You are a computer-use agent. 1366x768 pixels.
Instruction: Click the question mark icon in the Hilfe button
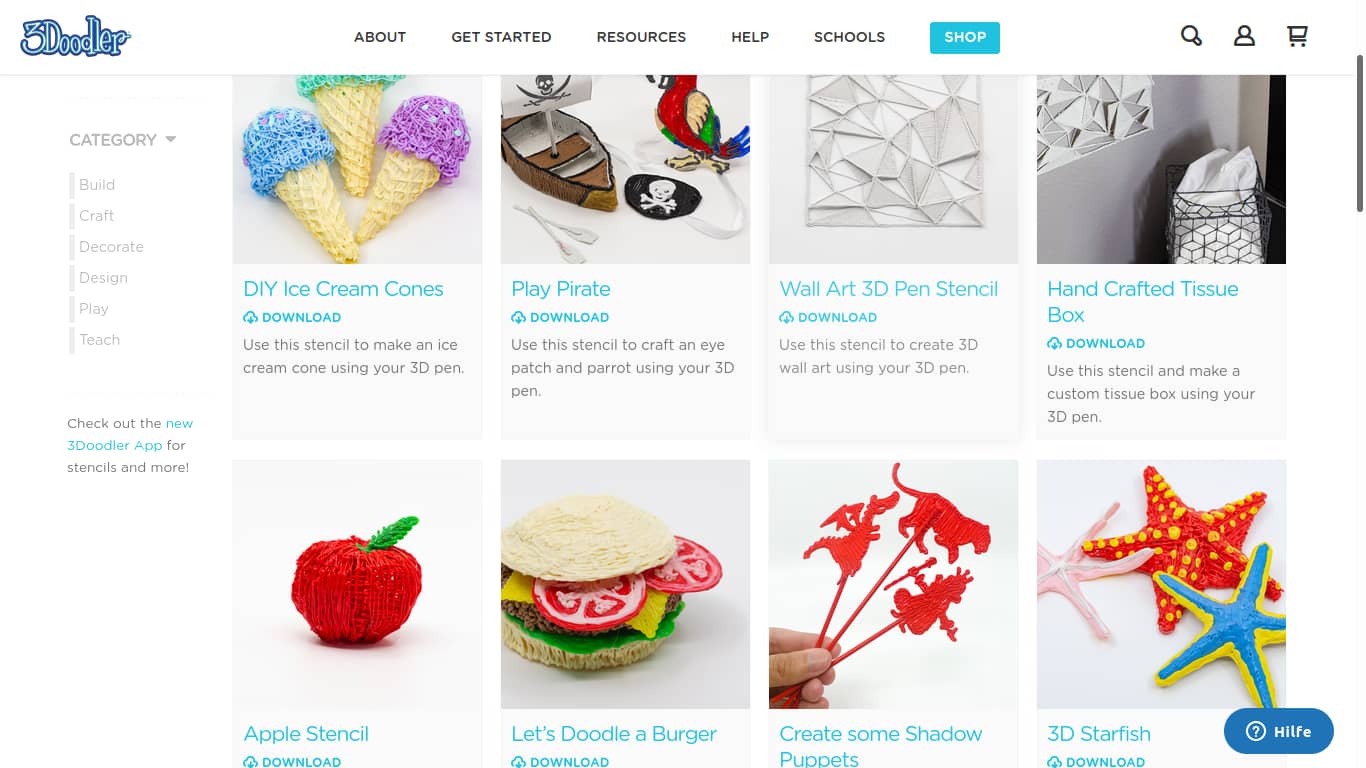(1256, 732)
